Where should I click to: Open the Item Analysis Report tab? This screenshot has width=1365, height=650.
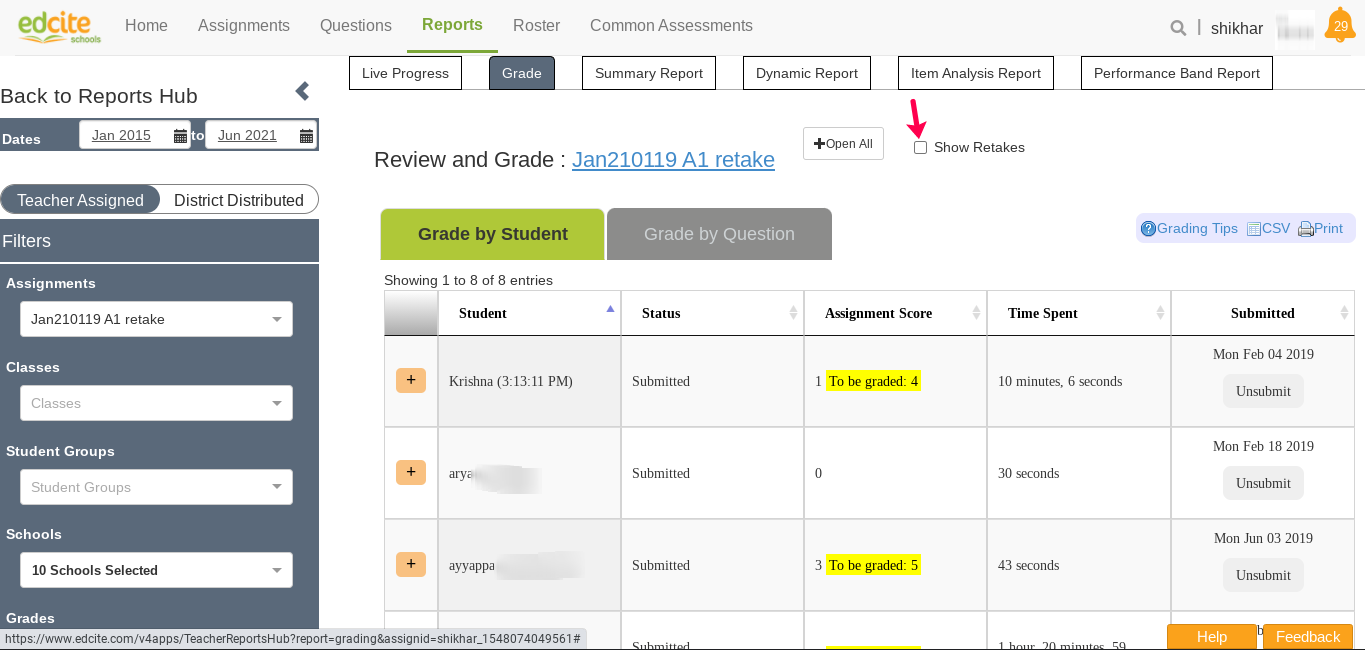click(x=975, y=72)
